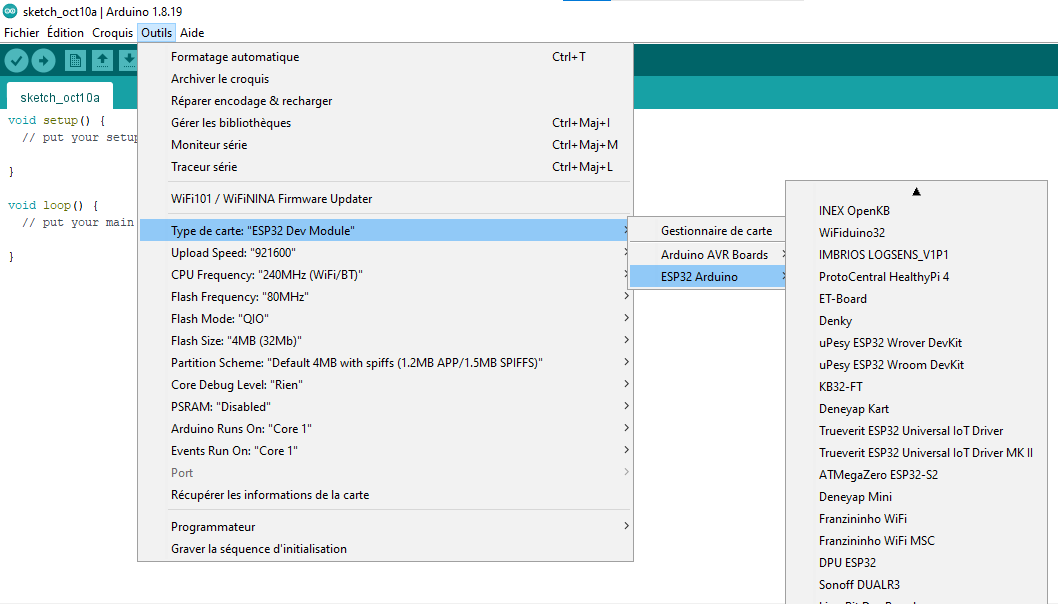1058x604 pixels.
Task: Click the void setup() code line
Action: (x=57, y=120)
